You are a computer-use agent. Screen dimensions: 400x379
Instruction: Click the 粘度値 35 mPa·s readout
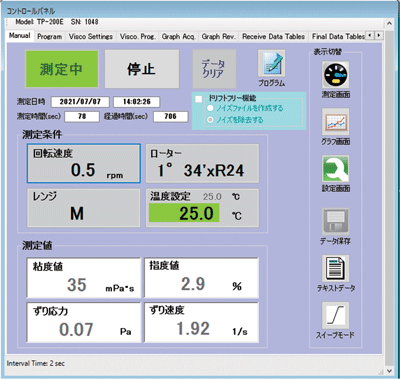pyautogui.click(x=84, y=277)
